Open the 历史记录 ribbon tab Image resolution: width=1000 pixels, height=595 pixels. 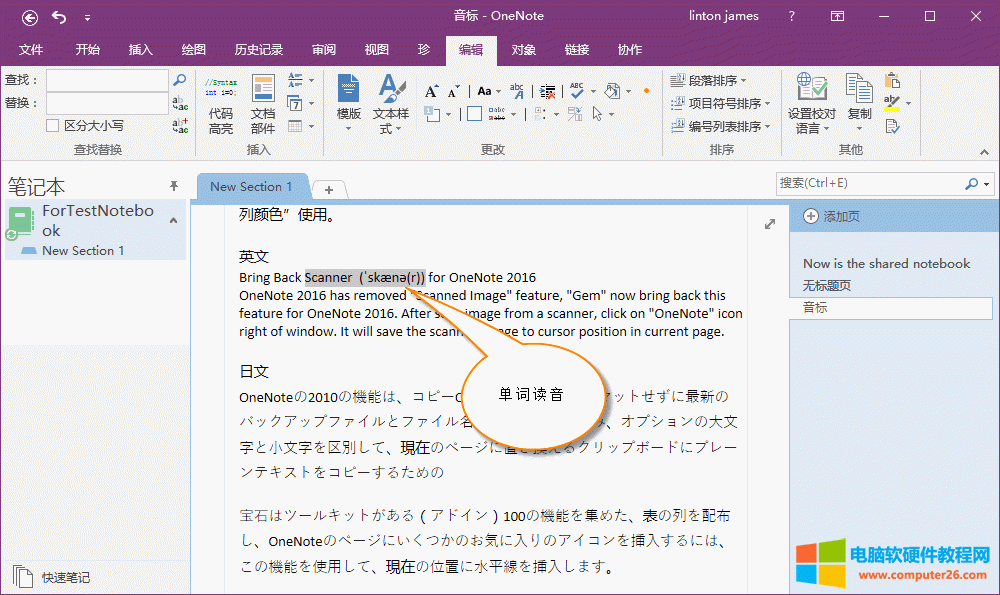(258, 50)
